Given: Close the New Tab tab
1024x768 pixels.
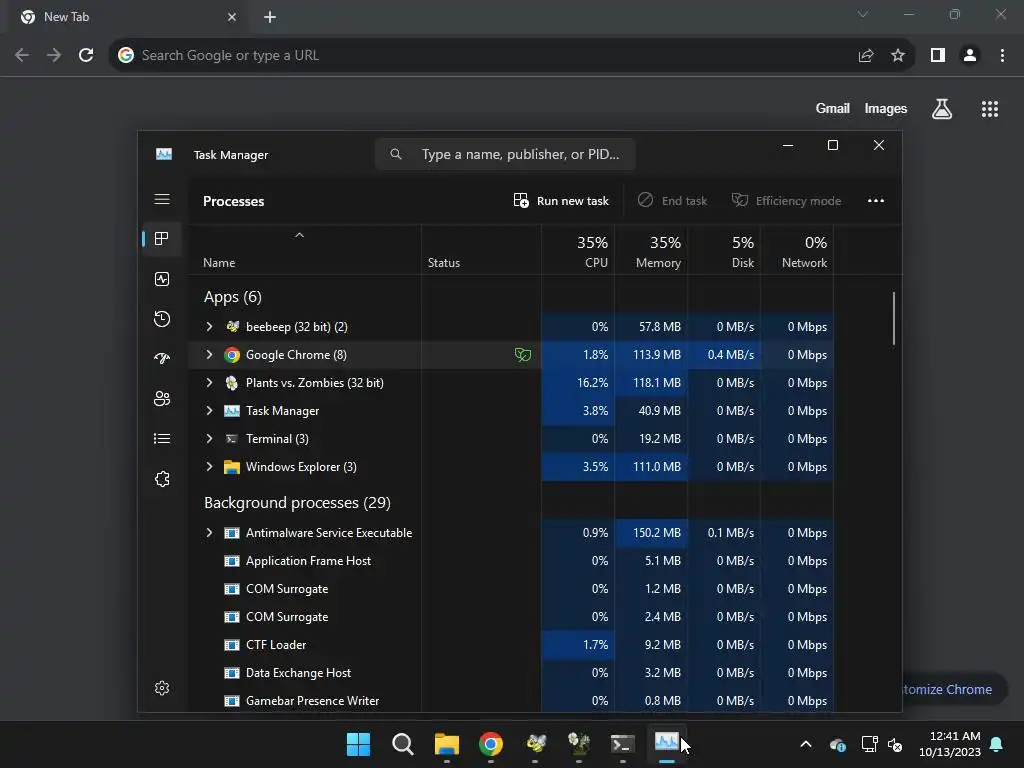Looking at the screenshot, I should 232,17.
